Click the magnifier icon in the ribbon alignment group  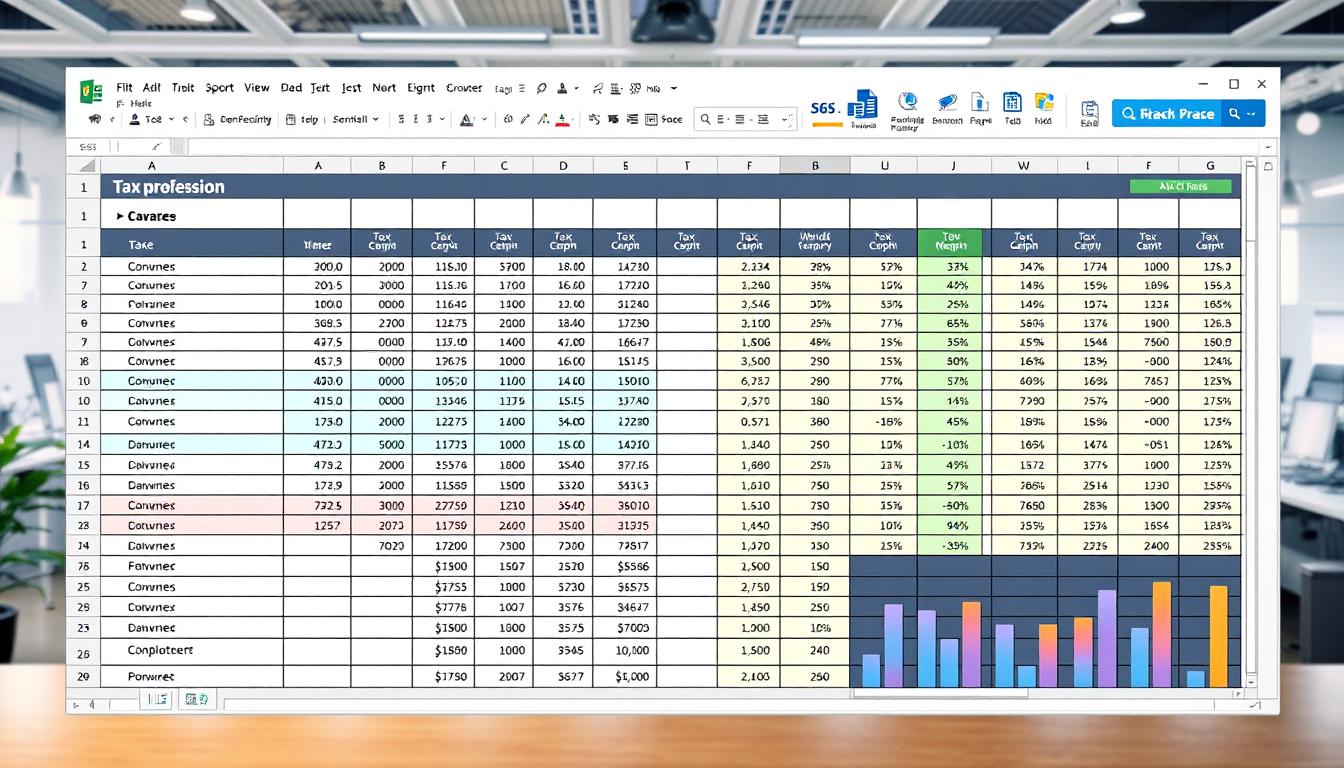(705, 119)
